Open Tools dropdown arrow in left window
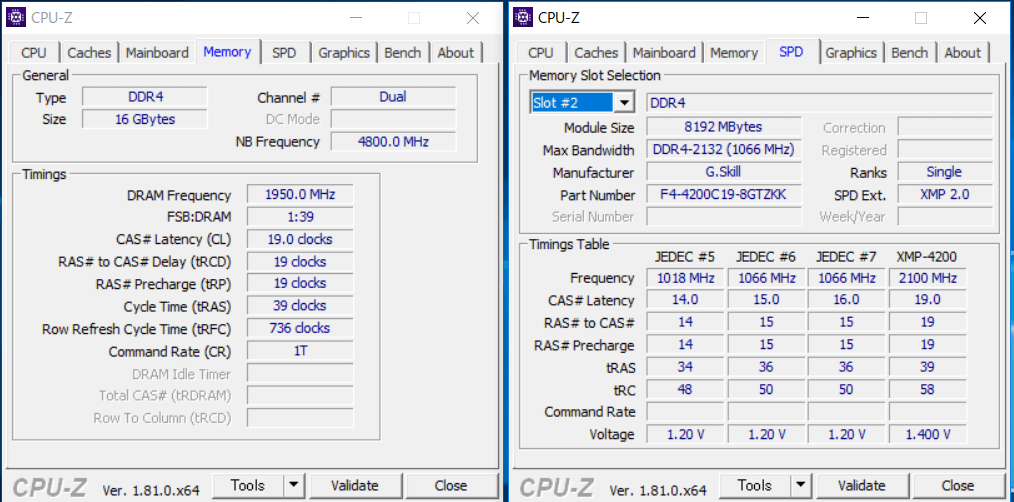 (293, 485)
